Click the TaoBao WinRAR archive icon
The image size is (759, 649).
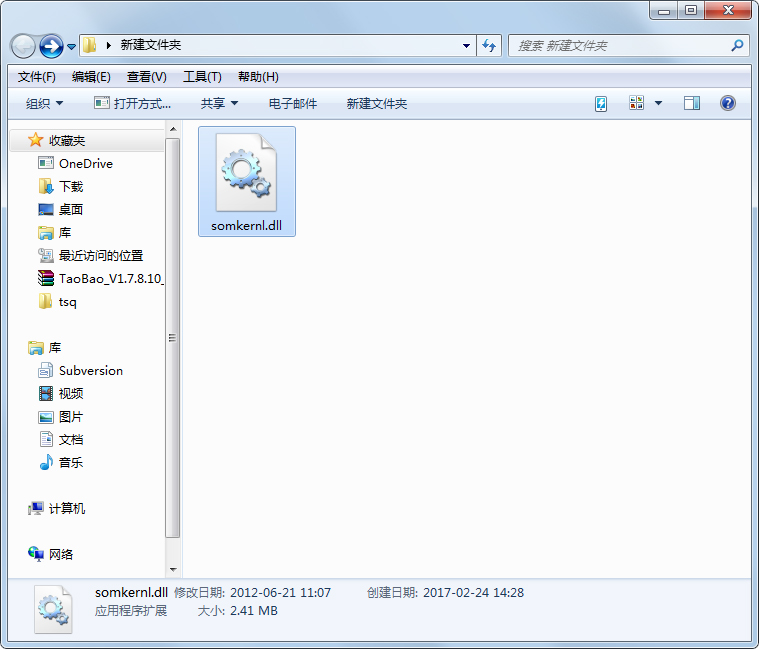click(x=46, y=278)
